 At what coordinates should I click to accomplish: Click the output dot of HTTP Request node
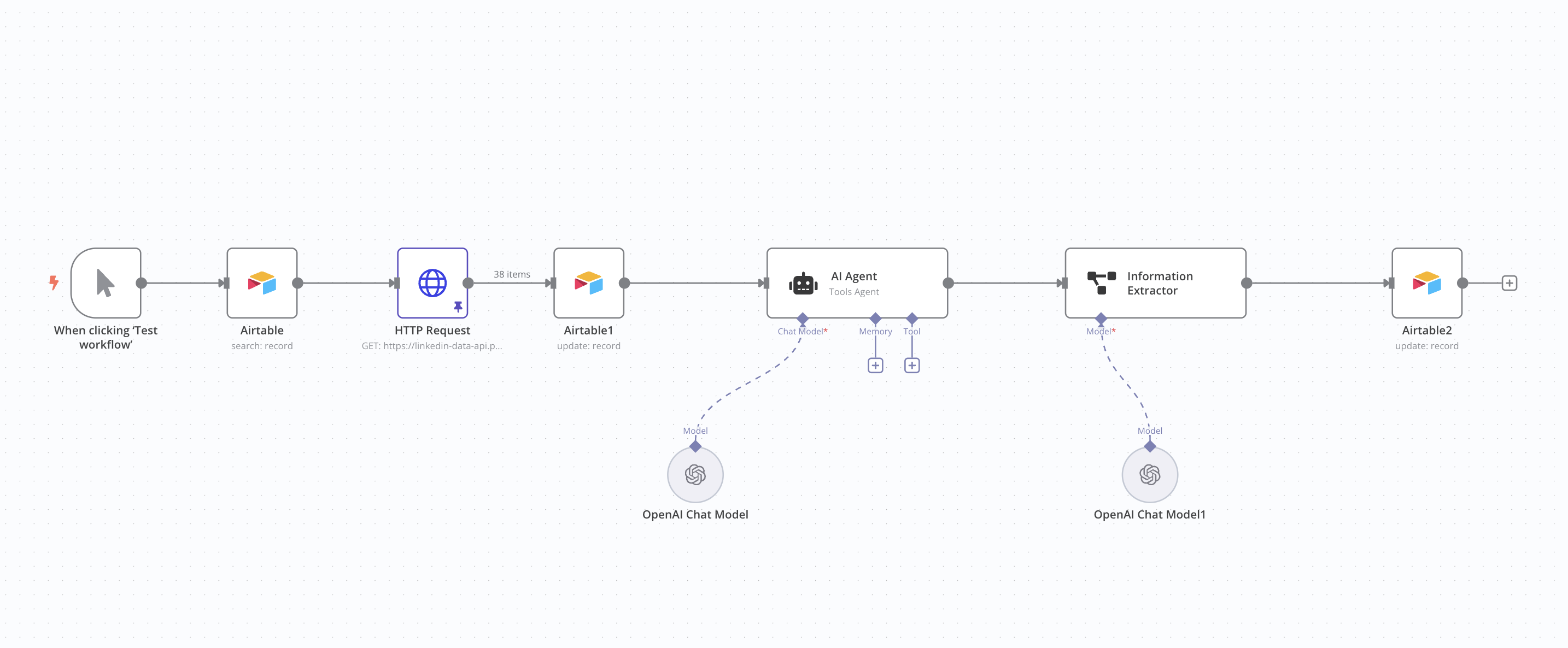[468, 283]
